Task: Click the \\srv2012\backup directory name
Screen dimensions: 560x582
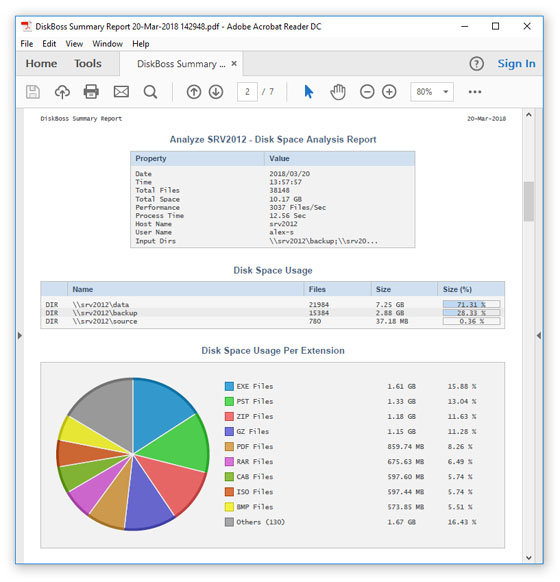Action: pos(105,313)
